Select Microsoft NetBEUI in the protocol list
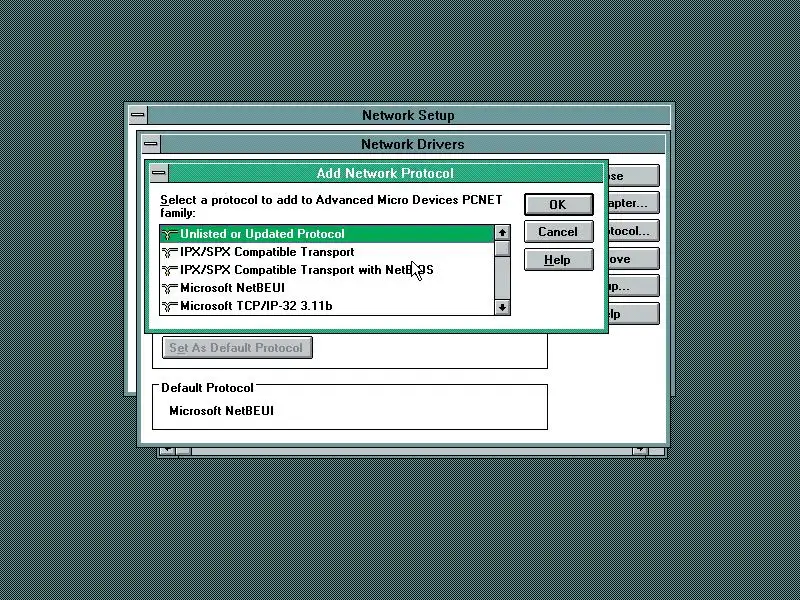Viewport: 800px width, 600px height. (x=327, y=288)
